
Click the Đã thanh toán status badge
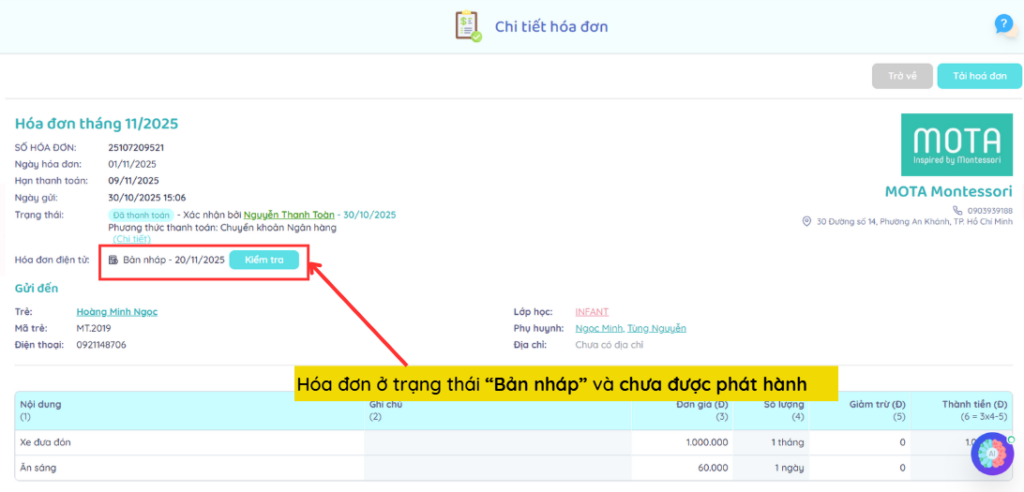point(141,215)
